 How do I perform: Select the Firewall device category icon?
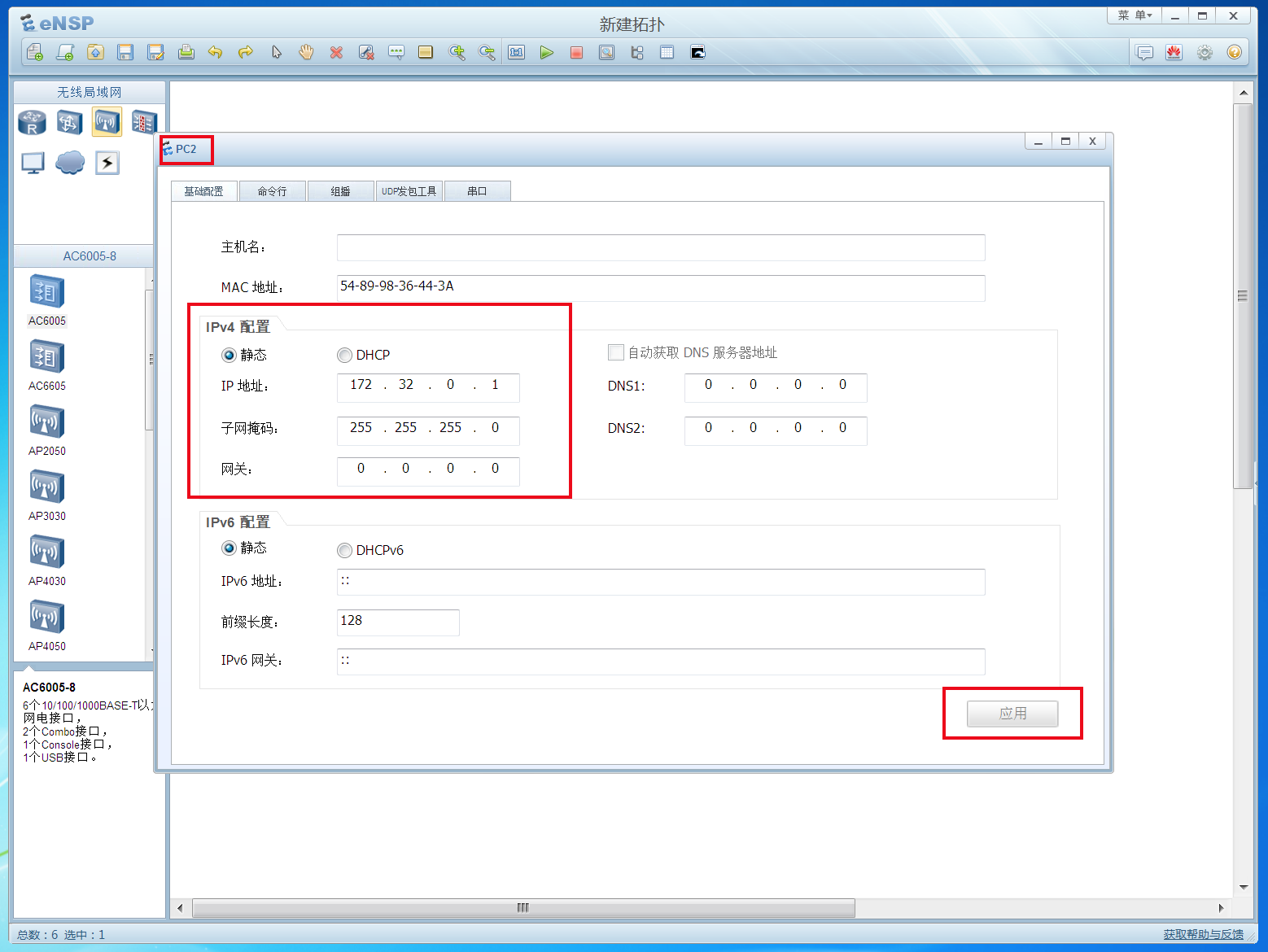click(144, 123)
